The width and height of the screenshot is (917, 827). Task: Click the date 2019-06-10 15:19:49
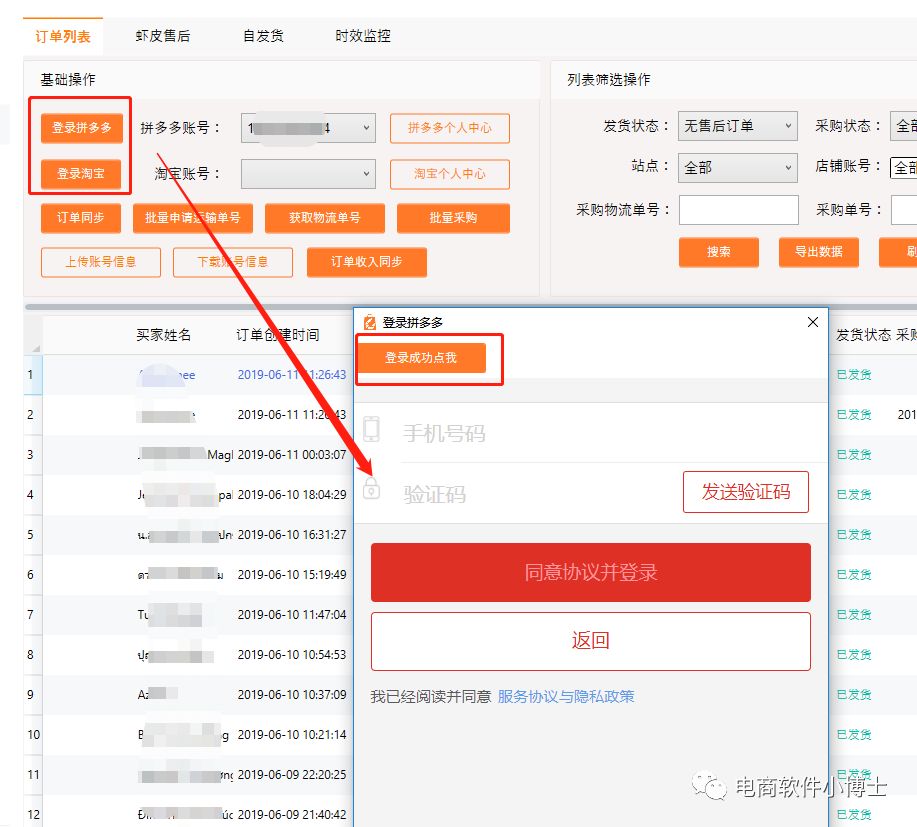click(292, 575)
